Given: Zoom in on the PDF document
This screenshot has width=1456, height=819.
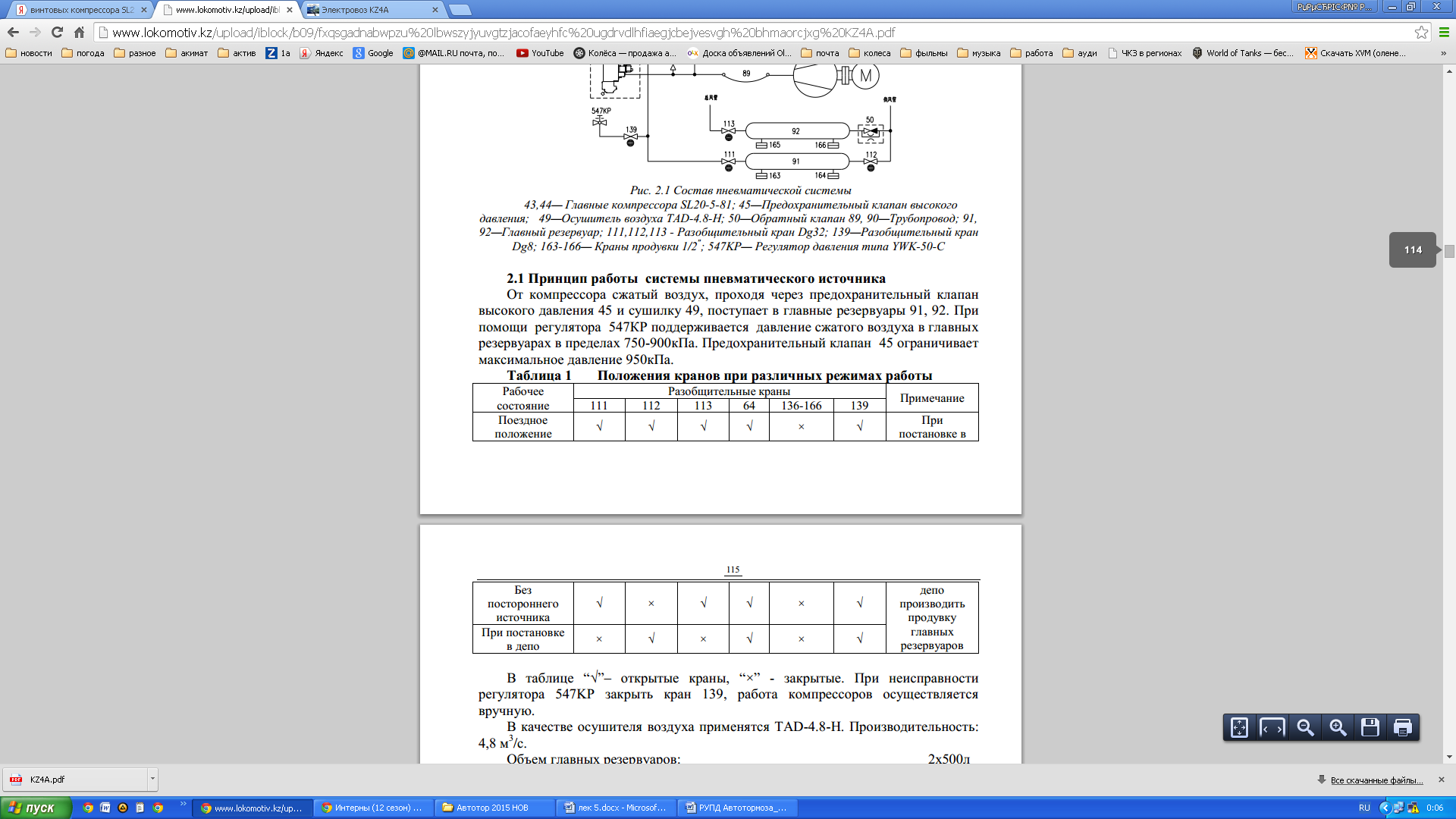Looking at the screenshot, I should coord(1338,727).
